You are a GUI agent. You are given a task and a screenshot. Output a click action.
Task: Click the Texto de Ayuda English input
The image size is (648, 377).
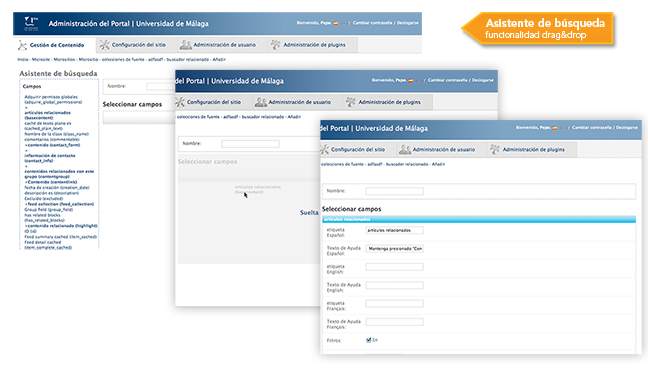[395, 285]
